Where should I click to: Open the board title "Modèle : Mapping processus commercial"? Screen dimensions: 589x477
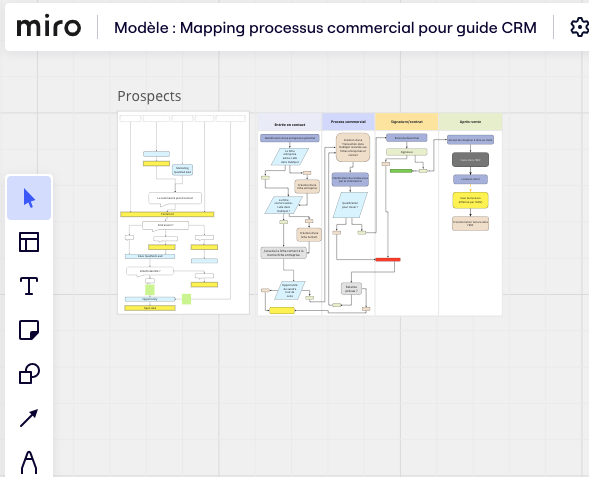325,28
